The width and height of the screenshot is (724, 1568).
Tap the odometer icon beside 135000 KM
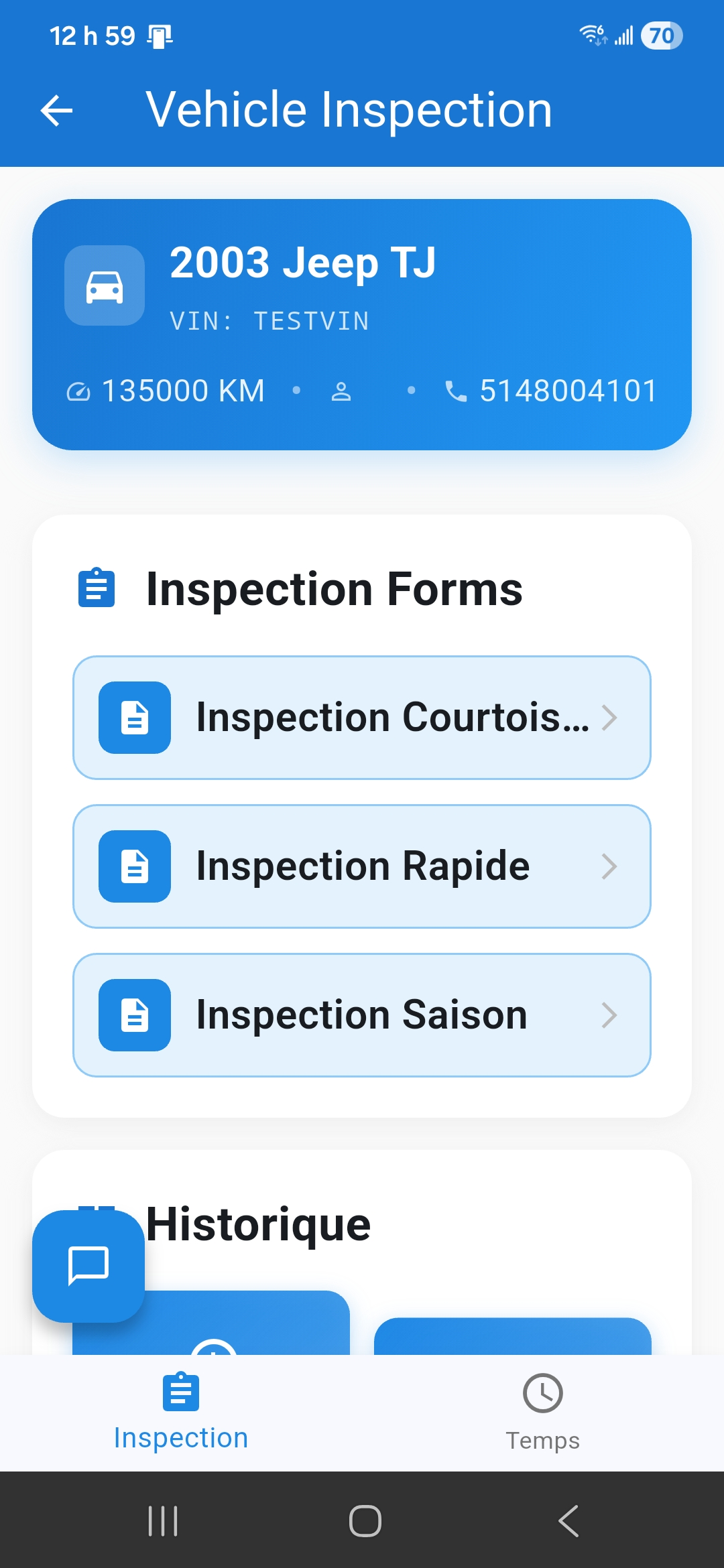pos(78,391)
